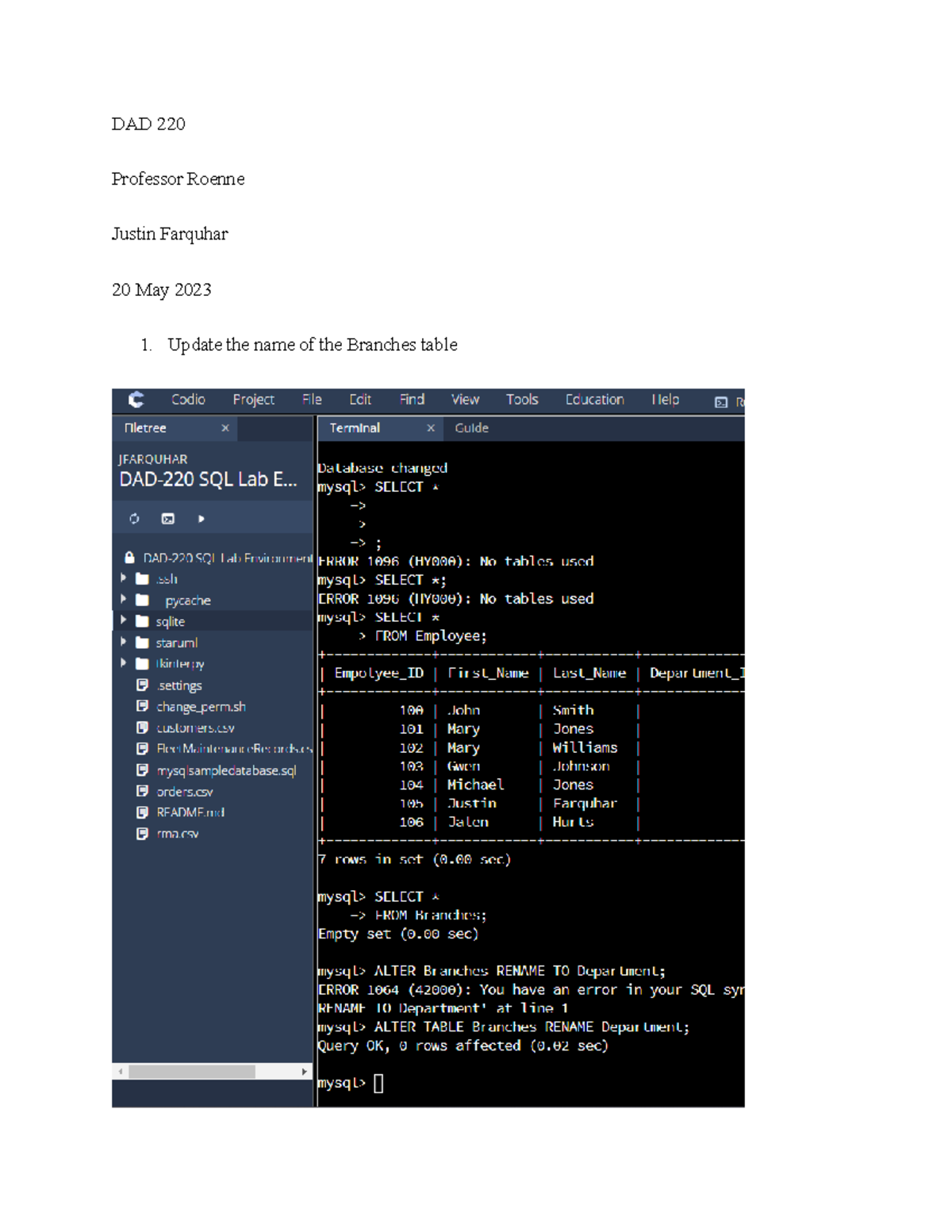Image resolution: width=952 pixels, height=1232 pixels.
Task: Select the customers.csv file
Action: click(x=195, y=727)
